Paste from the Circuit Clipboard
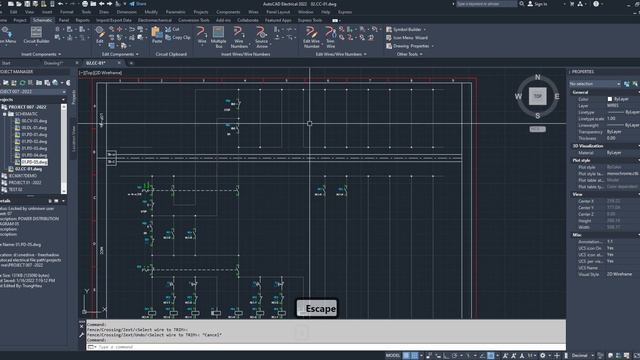The width and height of the screenshot is (640, 360). [157, 35]
